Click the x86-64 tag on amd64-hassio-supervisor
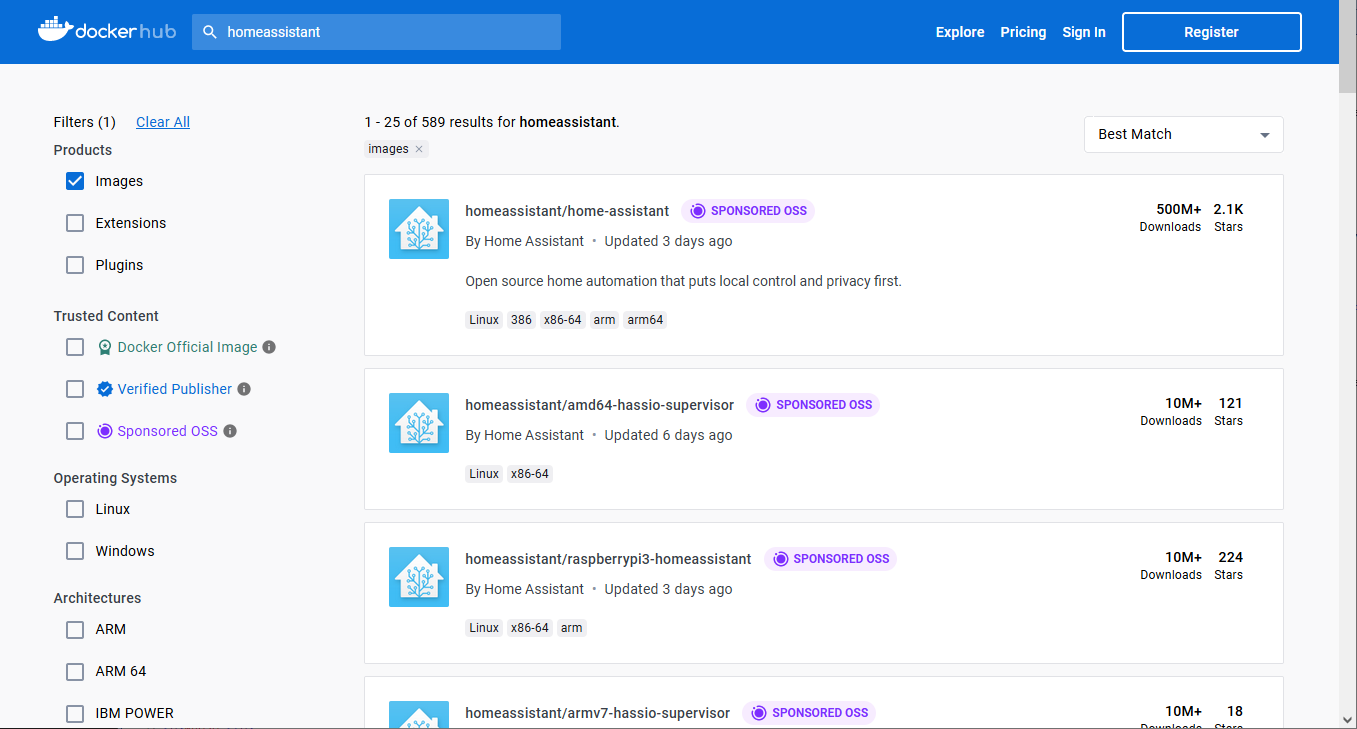This screenshot has height=729, width=1357. point(530,474)
